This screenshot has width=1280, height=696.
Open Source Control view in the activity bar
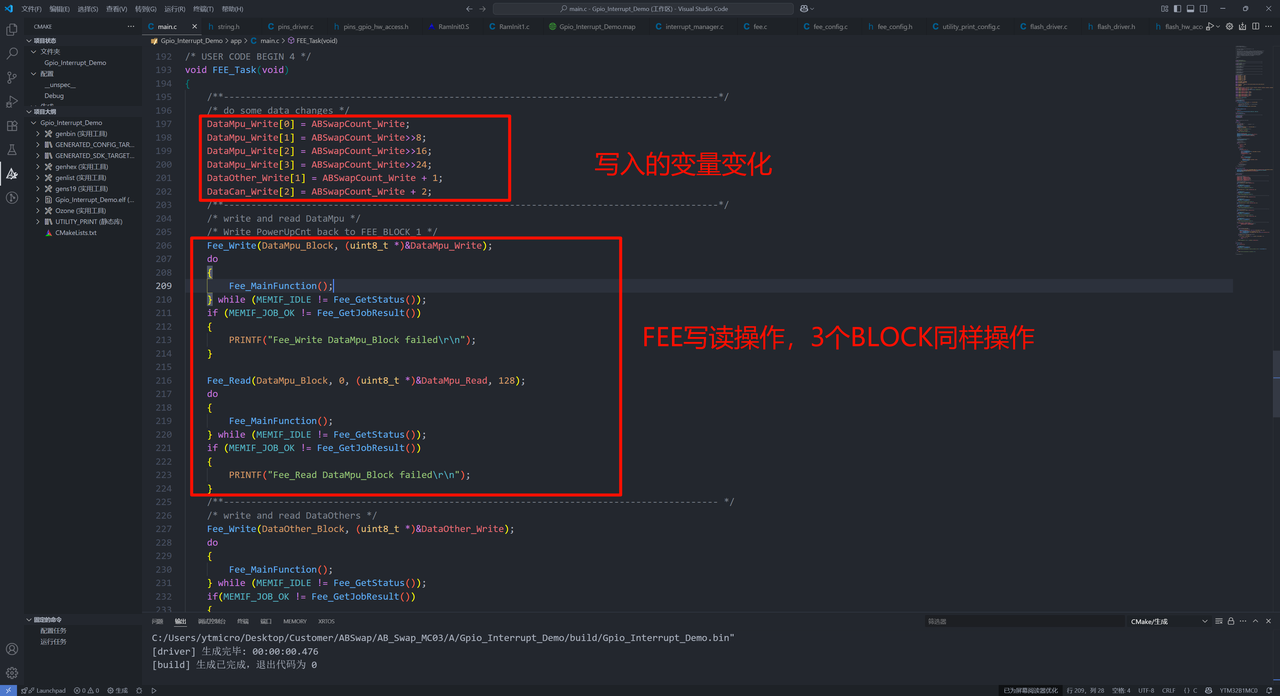[12, 78]
